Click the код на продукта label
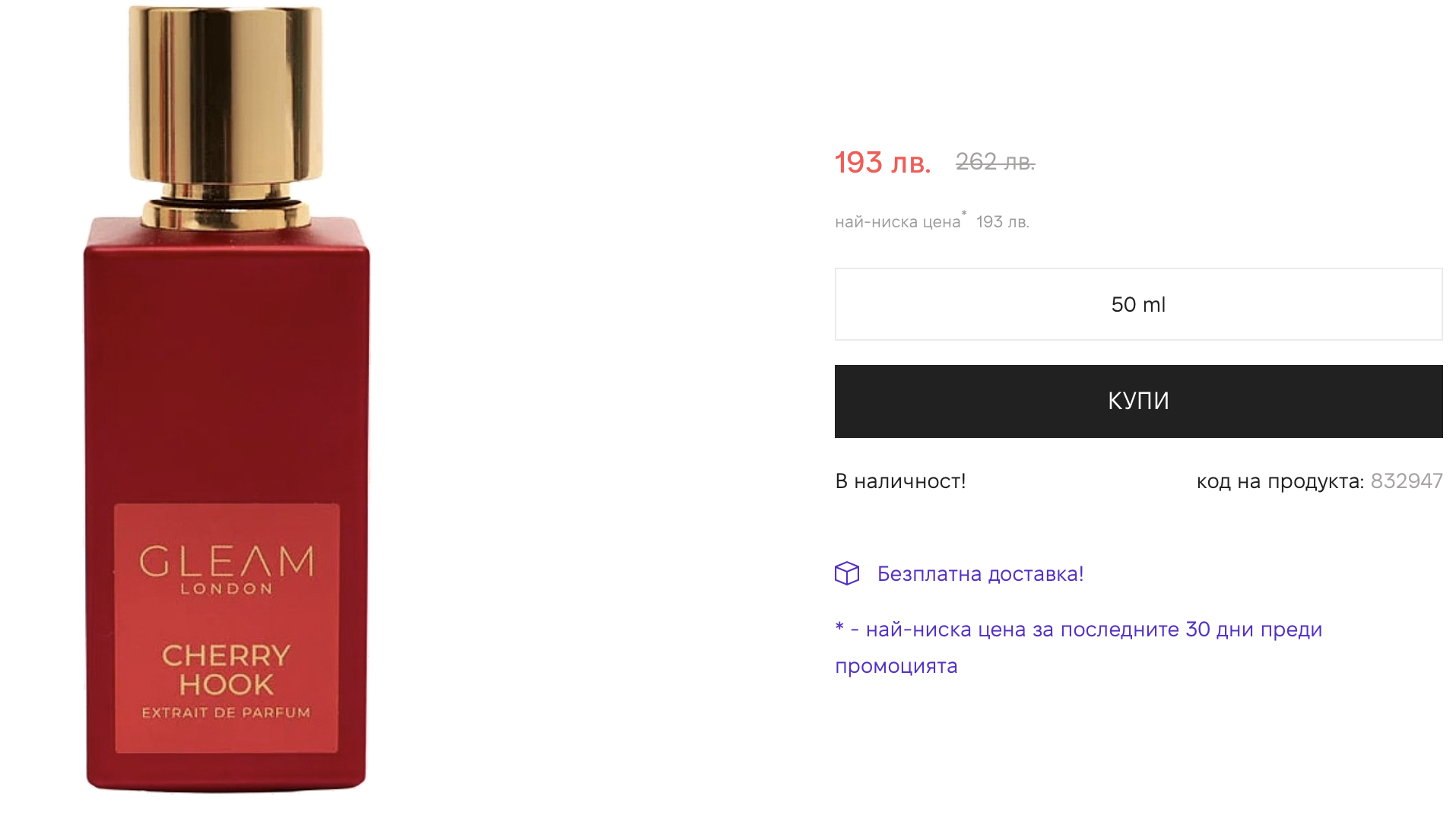 point(1280,481)
